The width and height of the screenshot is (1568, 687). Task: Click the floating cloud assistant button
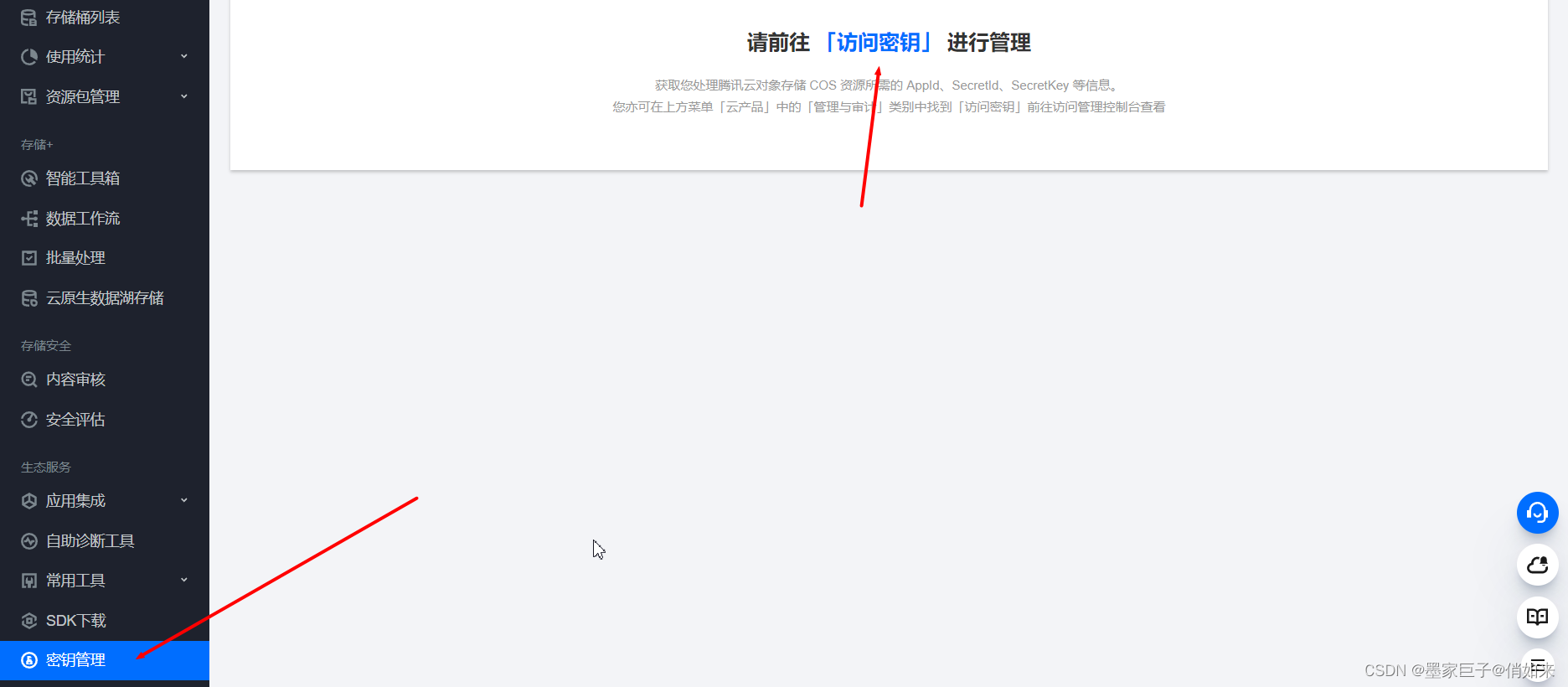(x=1537, y=565)
